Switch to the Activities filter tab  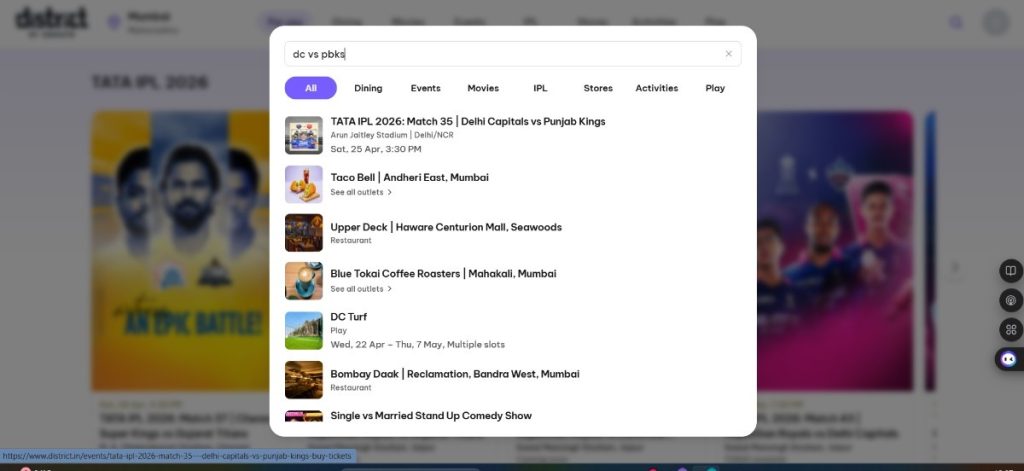[x=657, y=88]
